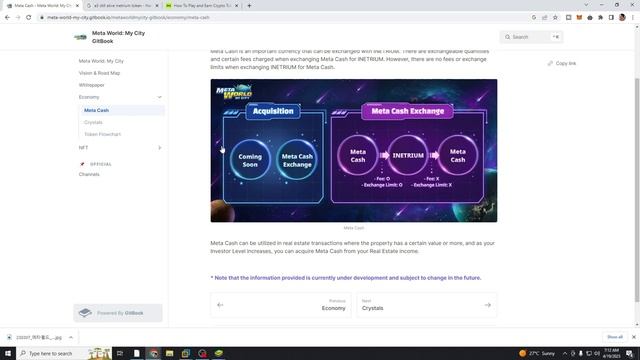Click the microphone tray icon
This screenshot has width=640, height=360.
[x=581, y=353]
